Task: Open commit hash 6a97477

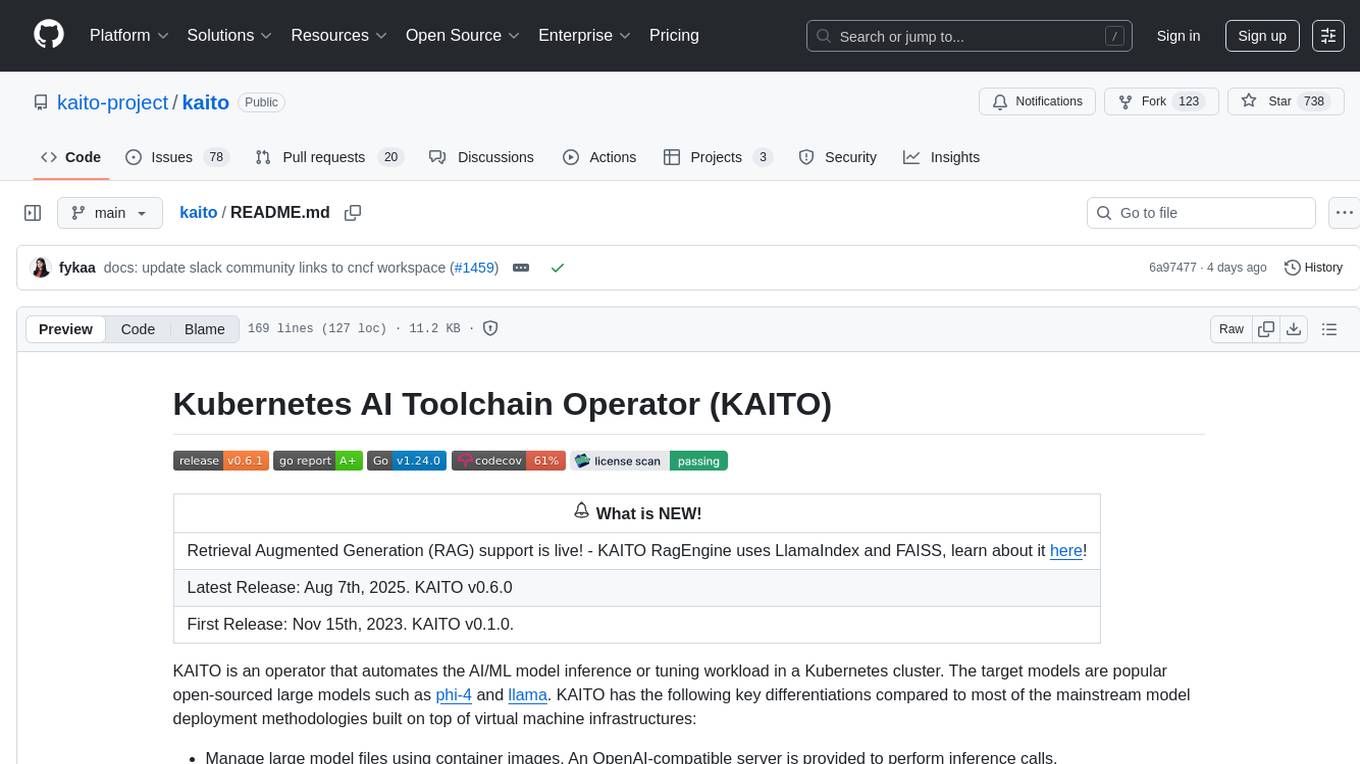Action: [x=1173, y=268]
